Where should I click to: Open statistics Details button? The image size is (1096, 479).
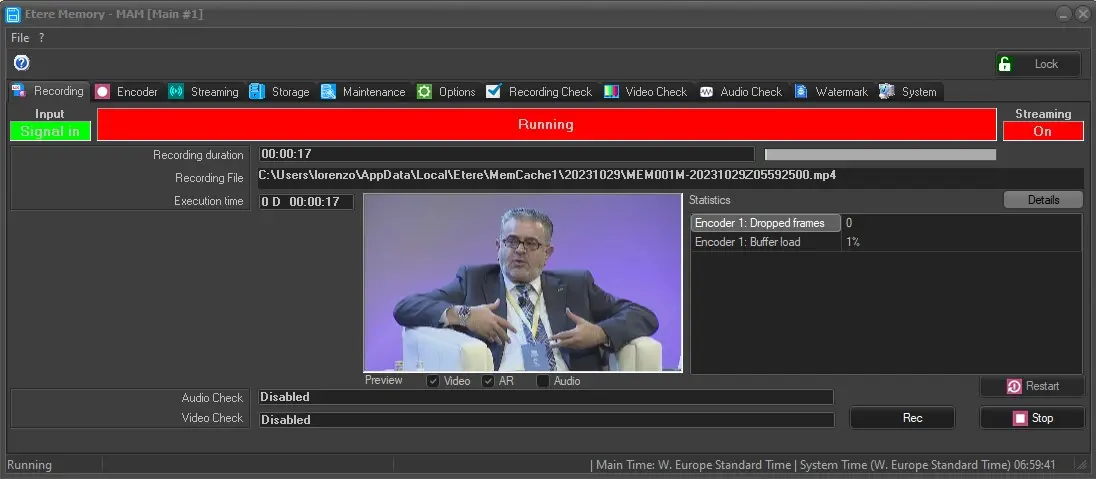(x=1043, y=200)
